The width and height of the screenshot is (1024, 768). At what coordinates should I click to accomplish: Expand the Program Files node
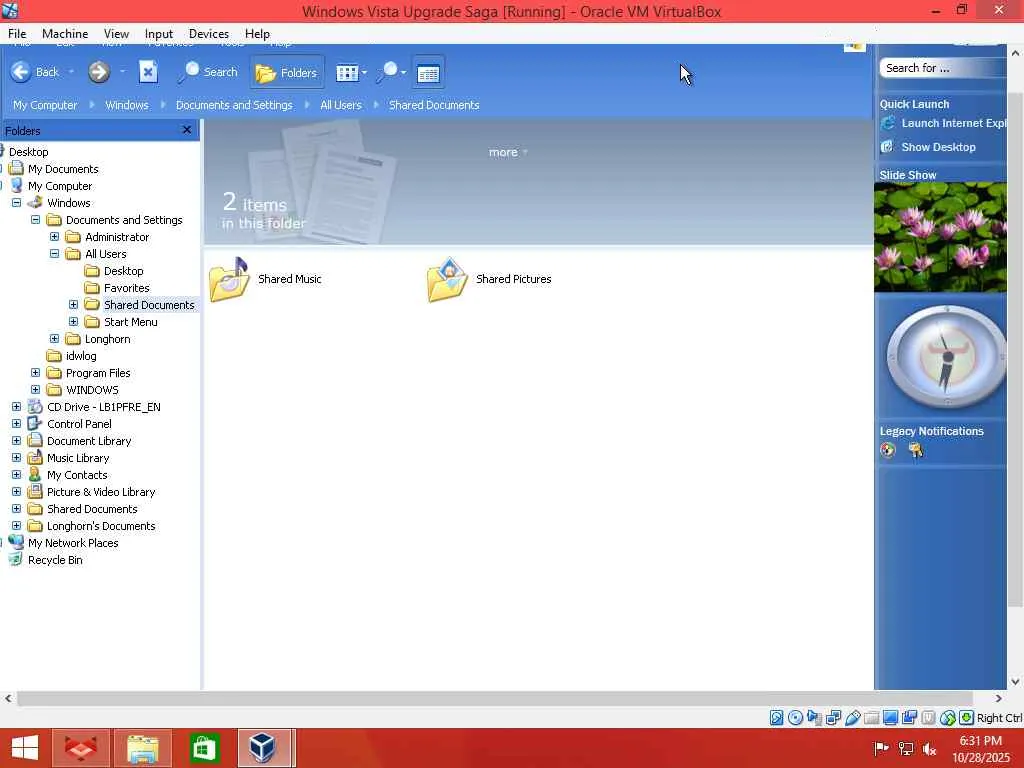[x=35, y=372]
